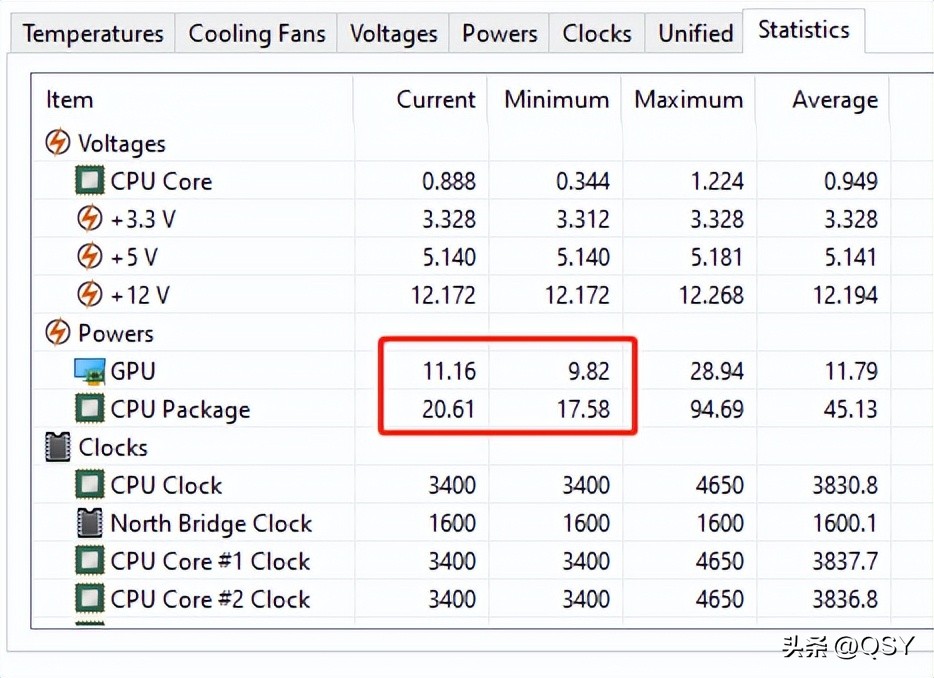Select the CPU Package row label
Screen dimensions: 934x678
[180, 410]
